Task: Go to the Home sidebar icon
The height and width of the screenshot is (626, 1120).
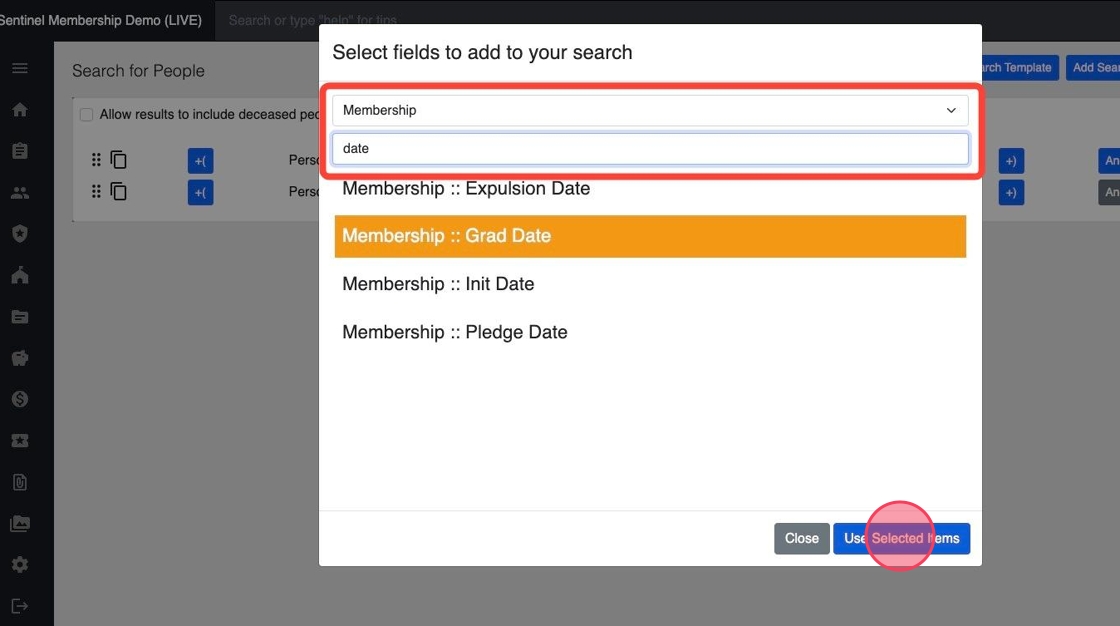Action: coord(20,110)
